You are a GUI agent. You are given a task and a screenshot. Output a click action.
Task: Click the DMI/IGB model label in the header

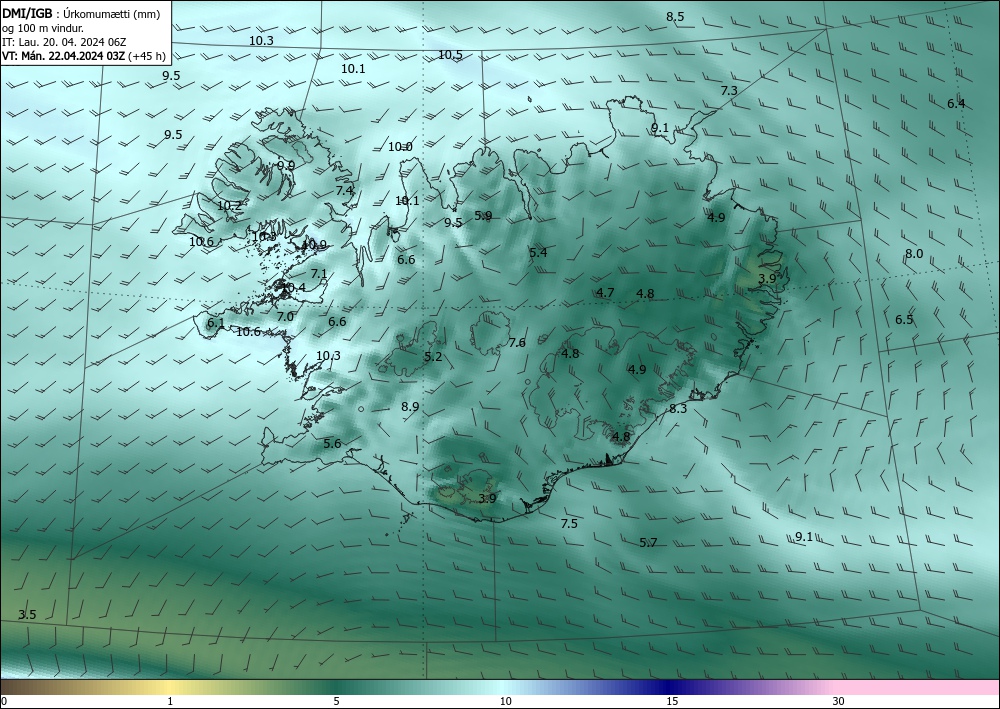[x=27, y=14]
